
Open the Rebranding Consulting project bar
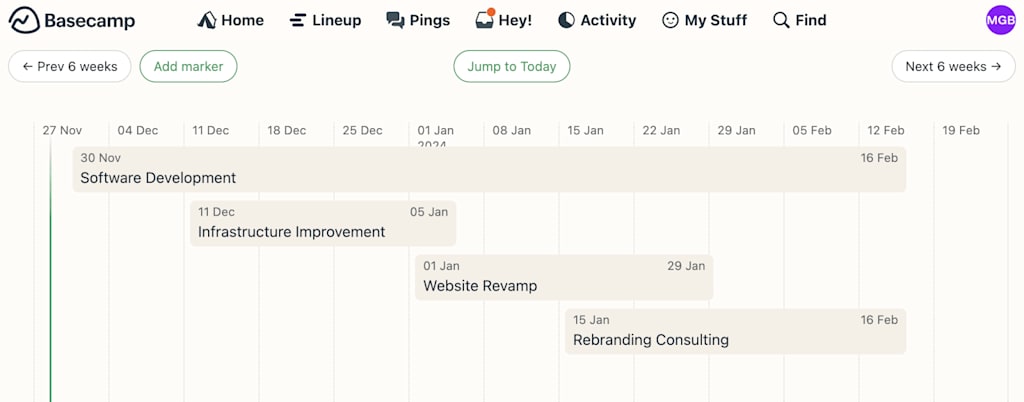click(x=735, y=332)
